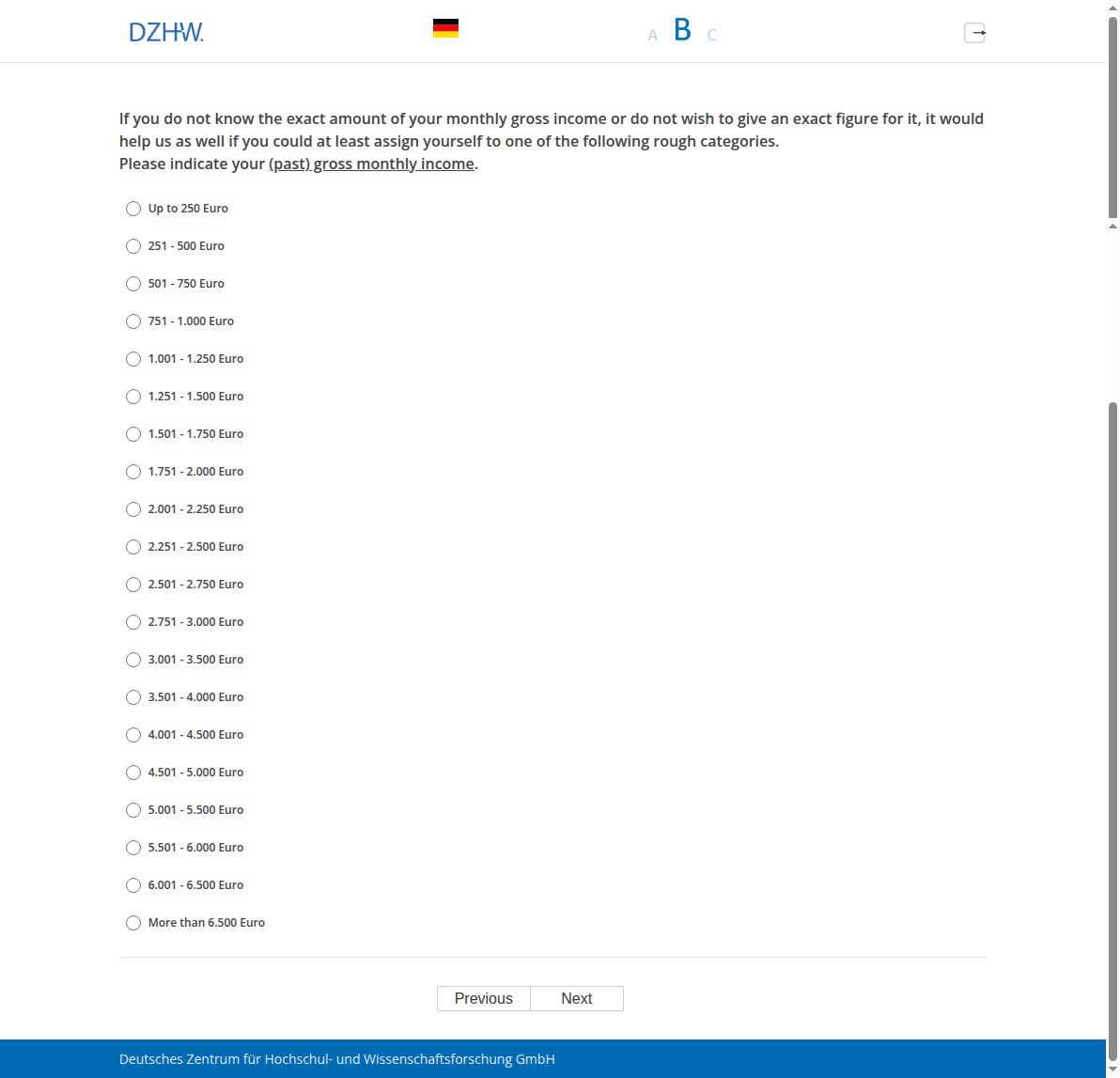Select 751 - 1.000 Euro income range
Viewport: 1120px width, 1078px height.
(133, 321)
